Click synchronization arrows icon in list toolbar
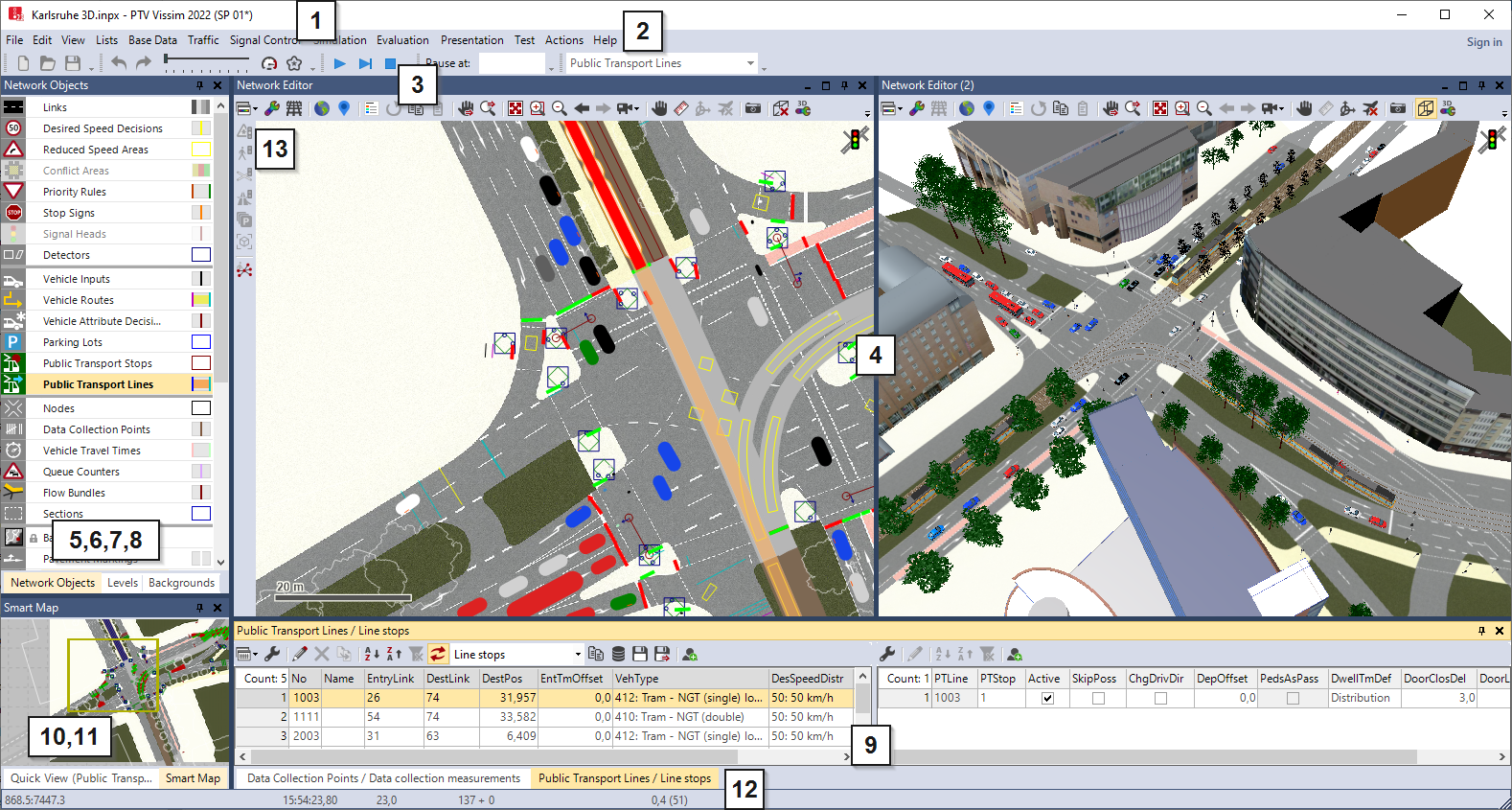The height and width of the screenshot is (810, 1512). coord(438,655)
